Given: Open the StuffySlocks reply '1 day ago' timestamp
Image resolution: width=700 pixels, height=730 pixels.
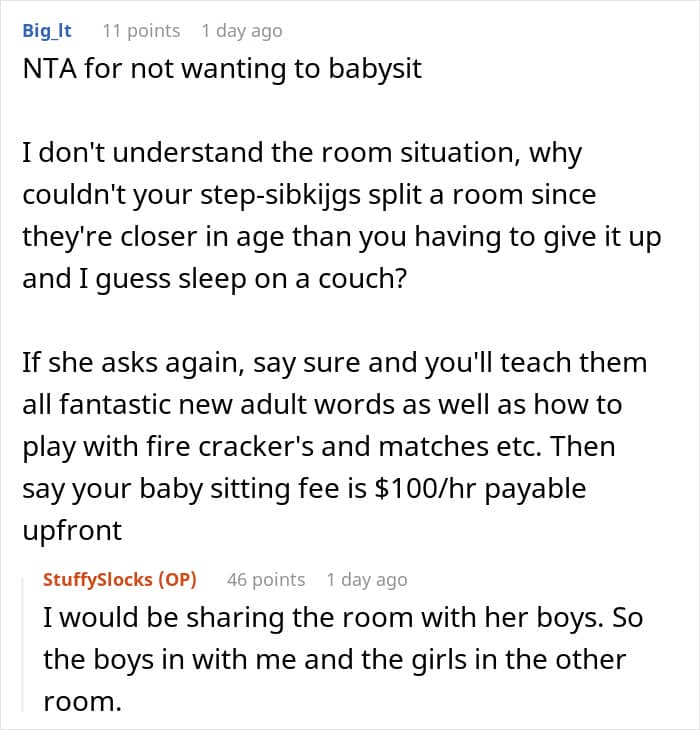Looking at the screenshot, I should pyautogui.click(x=367, y=580).
